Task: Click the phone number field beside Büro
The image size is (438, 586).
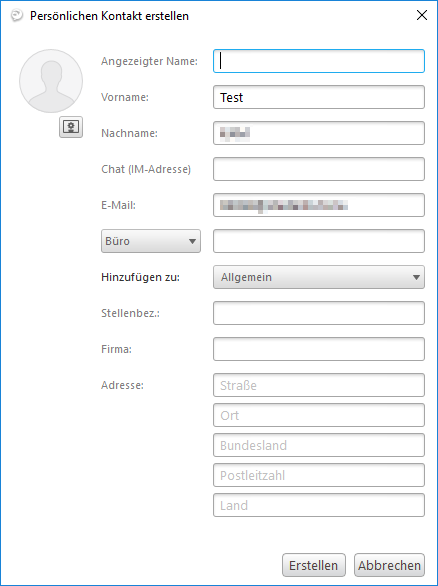Action: click(319, 241)
